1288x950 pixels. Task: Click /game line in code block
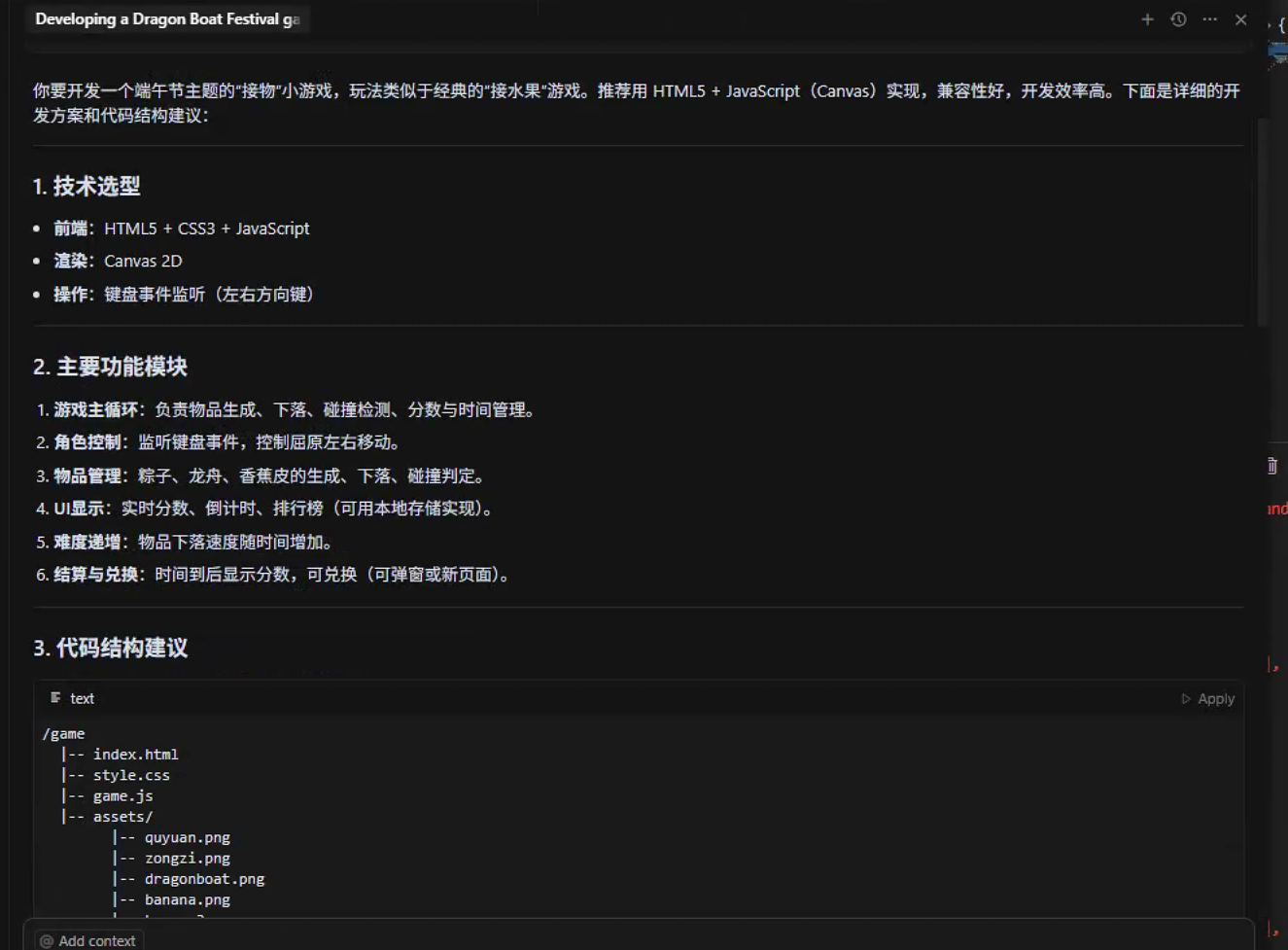[x=63, y=734]
